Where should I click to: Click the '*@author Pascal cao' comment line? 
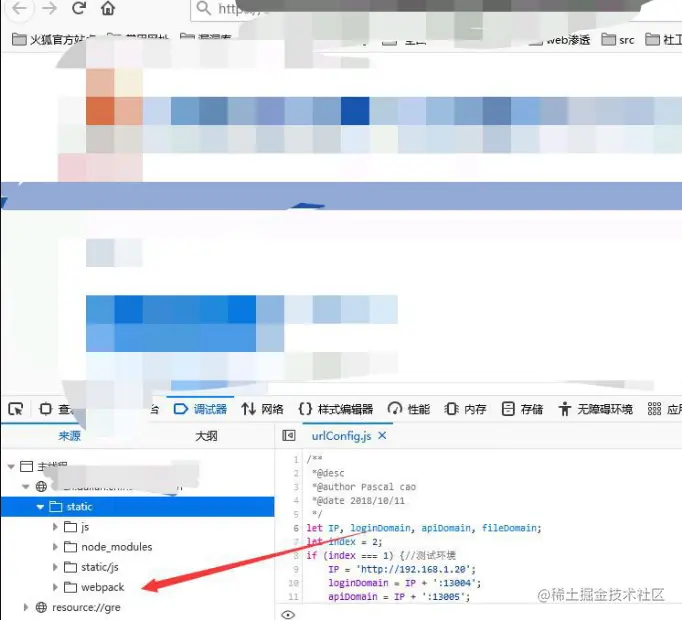coord(364,487)
